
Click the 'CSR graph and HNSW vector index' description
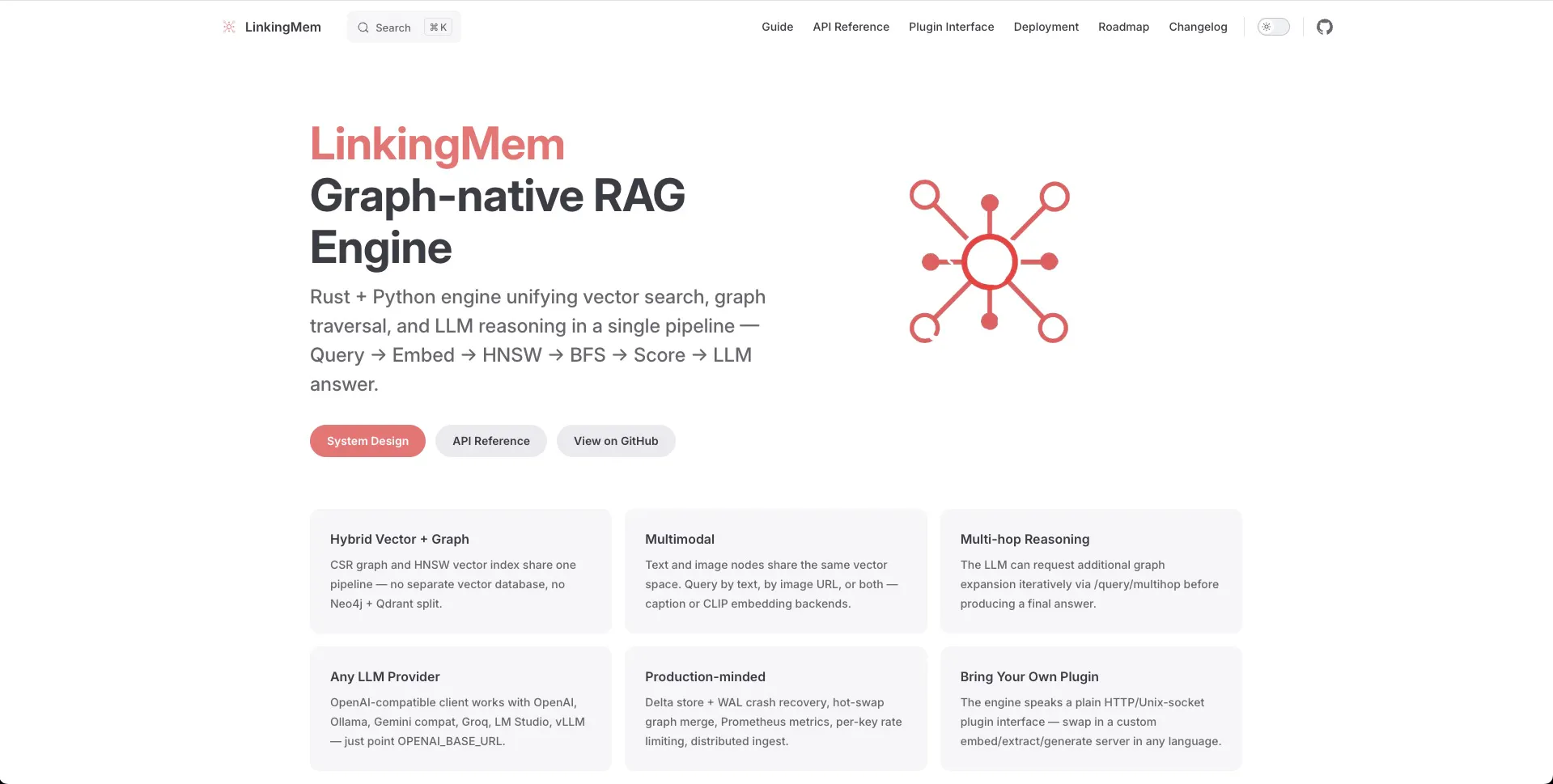tap(453, 584)
